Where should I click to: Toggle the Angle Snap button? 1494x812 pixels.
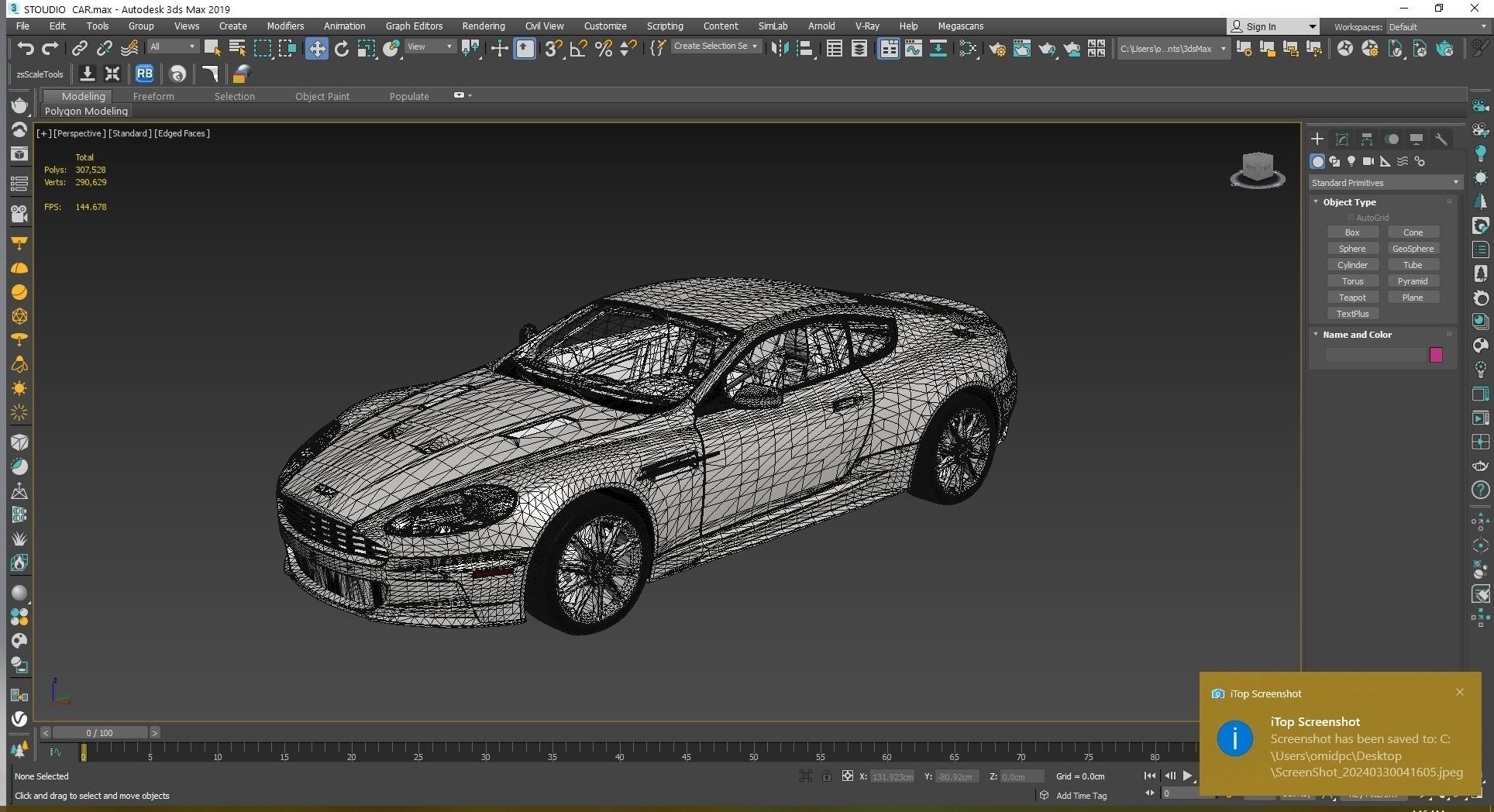(578, 49)
